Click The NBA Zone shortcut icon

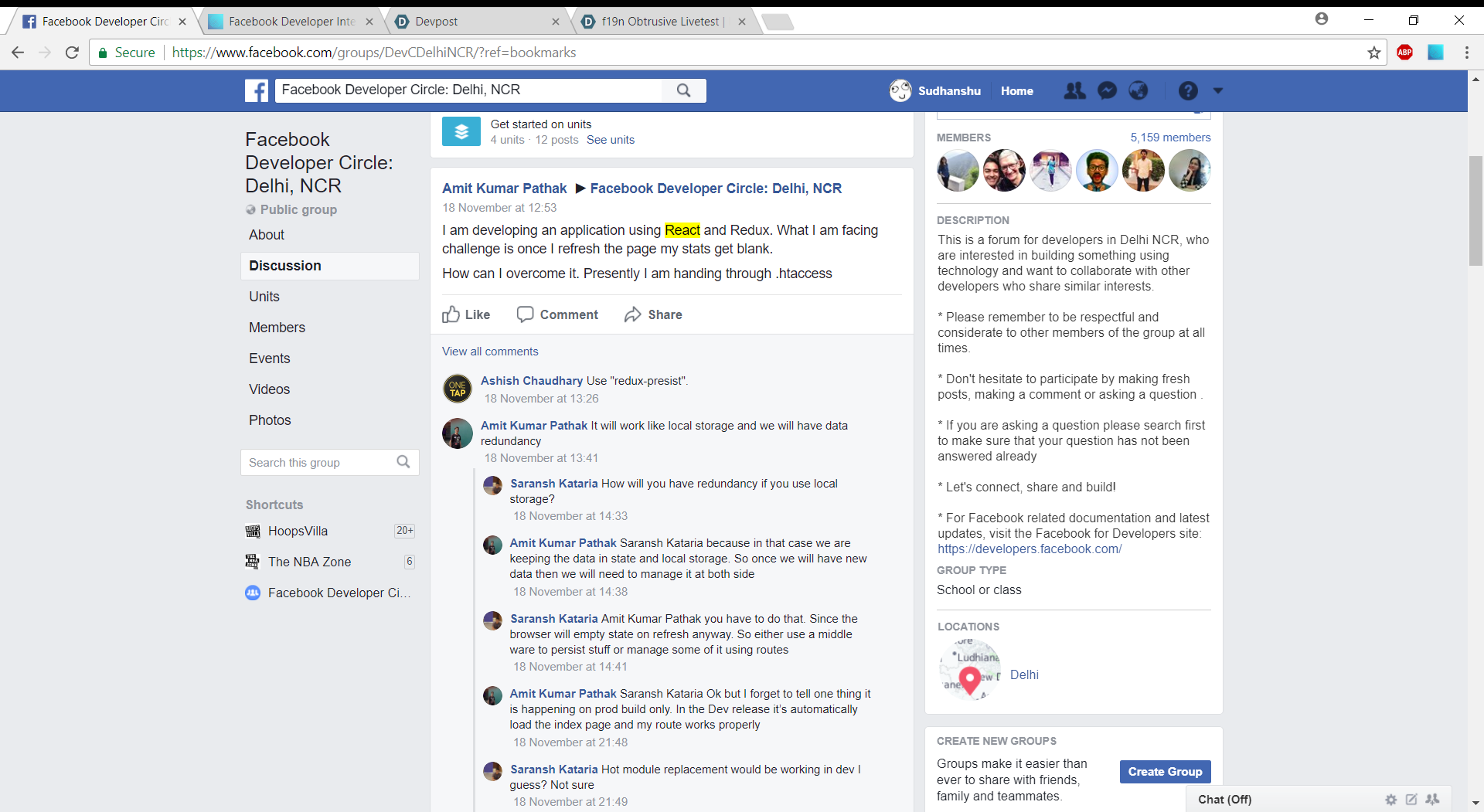click(x=253, y=562)
